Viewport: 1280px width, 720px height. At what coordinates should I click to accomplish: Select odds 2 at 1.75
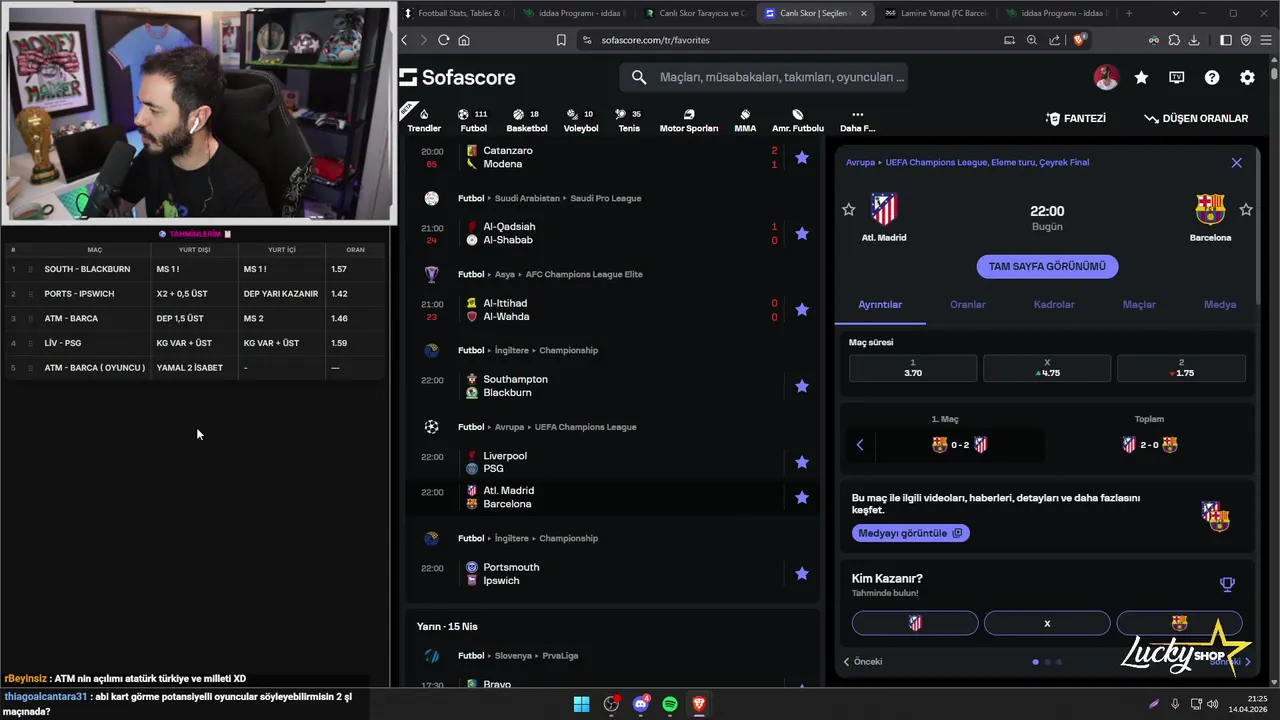pos(1181,368)
